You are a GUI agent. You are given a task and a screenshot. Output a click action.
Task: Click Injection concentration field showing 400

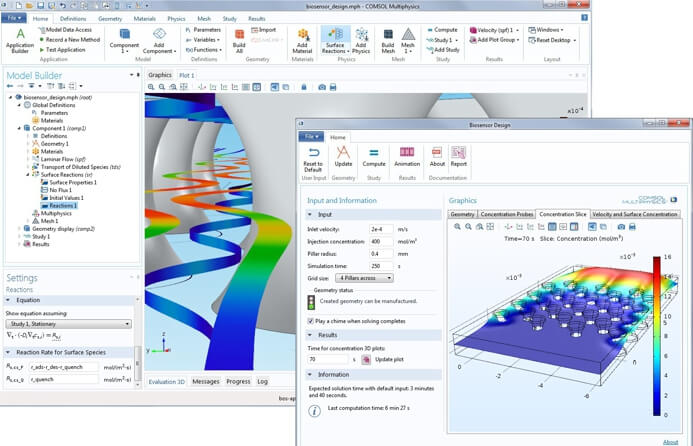click(381, 242)
